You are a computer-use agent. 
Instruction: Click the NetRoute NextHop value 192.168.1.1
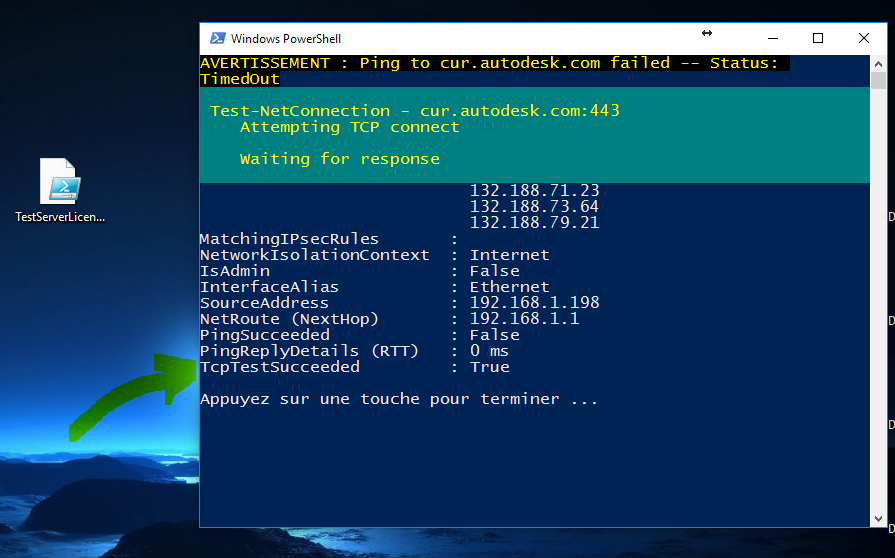click(x=524, y=319)
